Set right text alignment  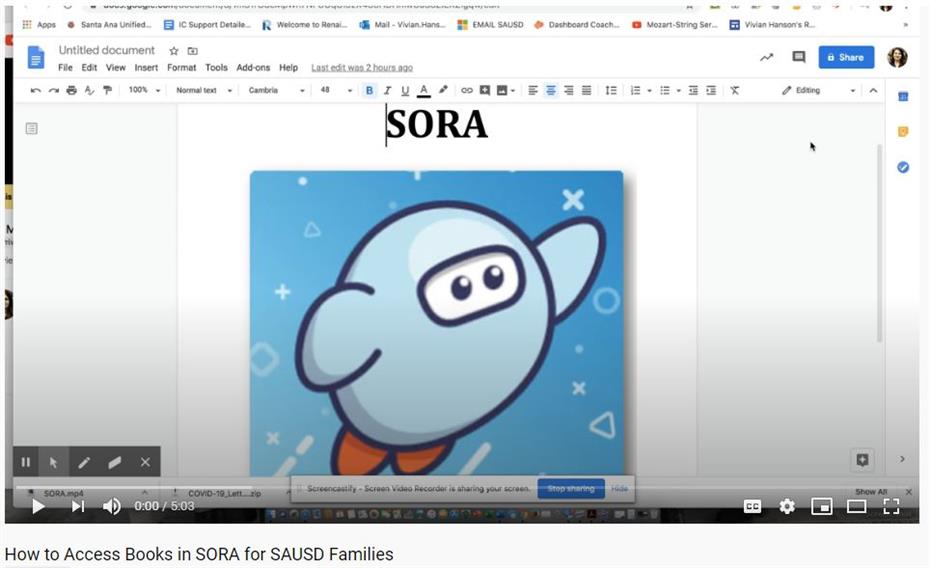pos(569,91)
